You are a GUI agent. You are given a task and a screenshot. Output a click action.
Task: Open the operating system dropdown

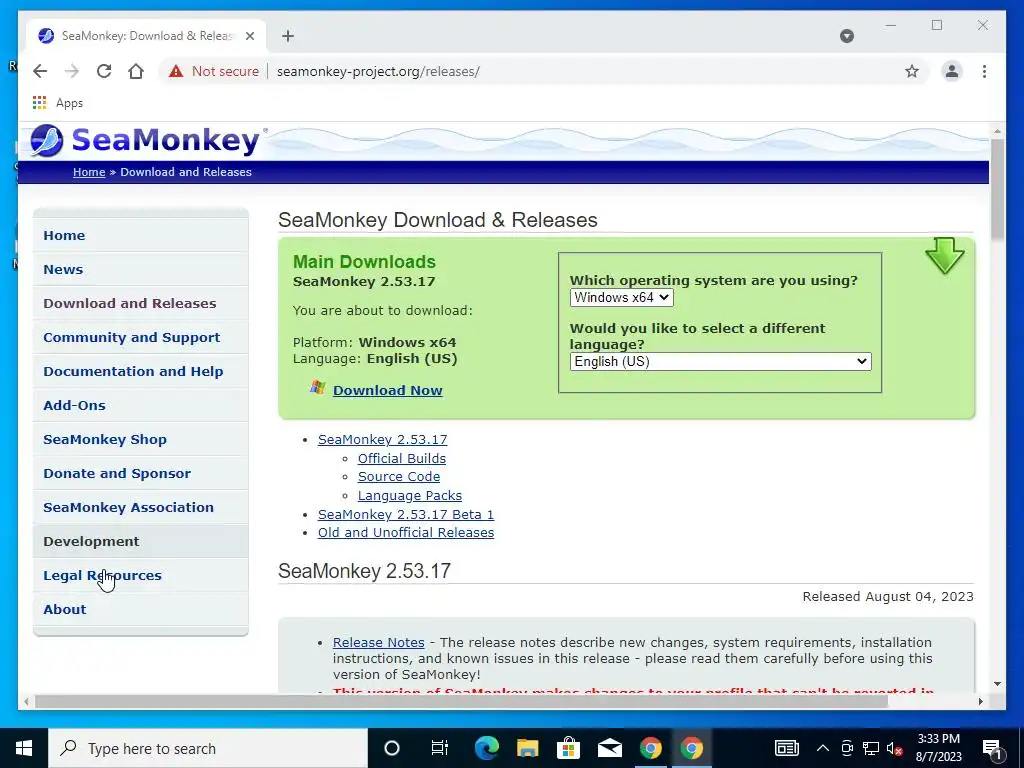(621, 298)
